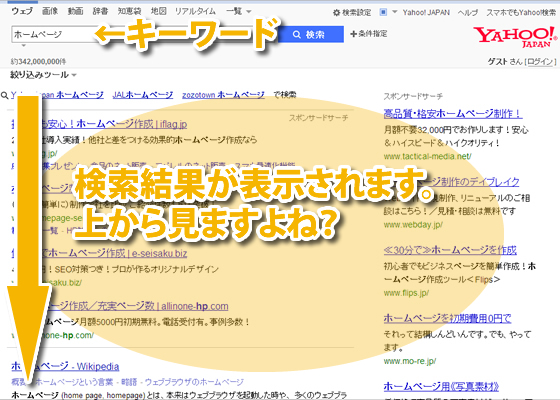Open 高品質・格安ホームページ制作！ sponsored link
This screenshot has width=560, height=400.
[x=453, y=114]
